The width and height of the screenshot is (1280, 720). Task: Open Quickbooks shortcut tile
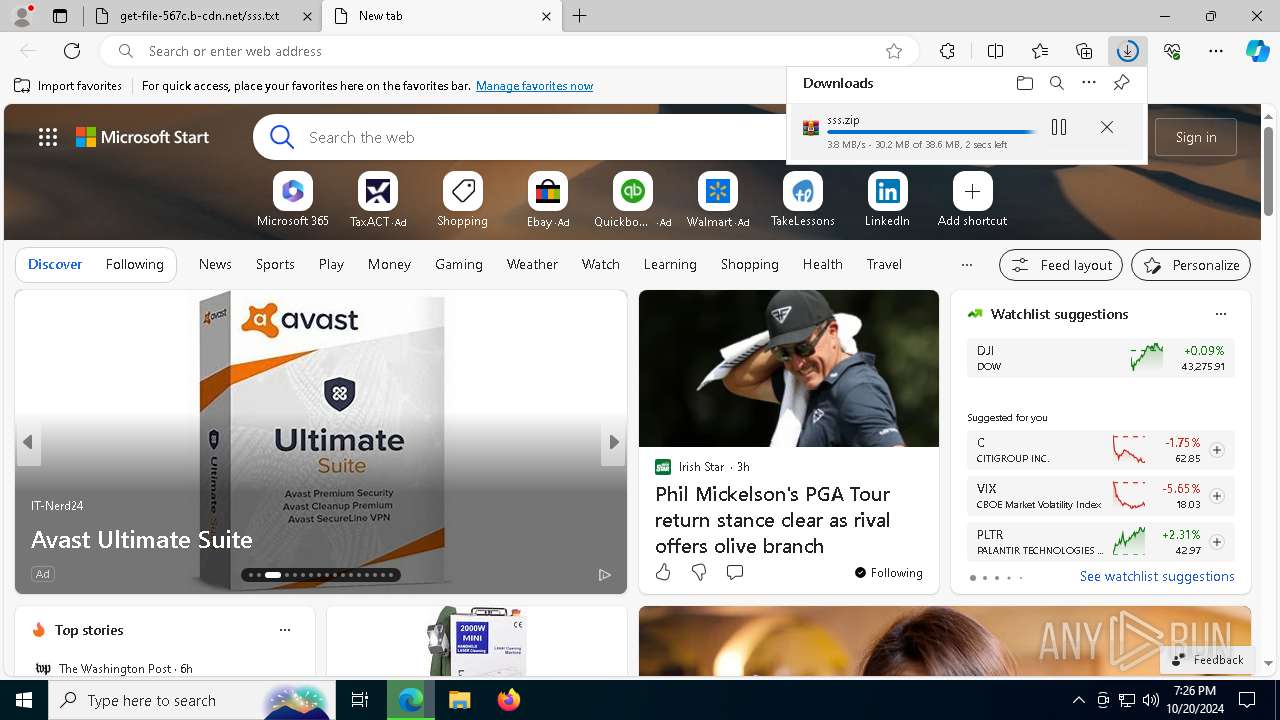coord(632,200)
